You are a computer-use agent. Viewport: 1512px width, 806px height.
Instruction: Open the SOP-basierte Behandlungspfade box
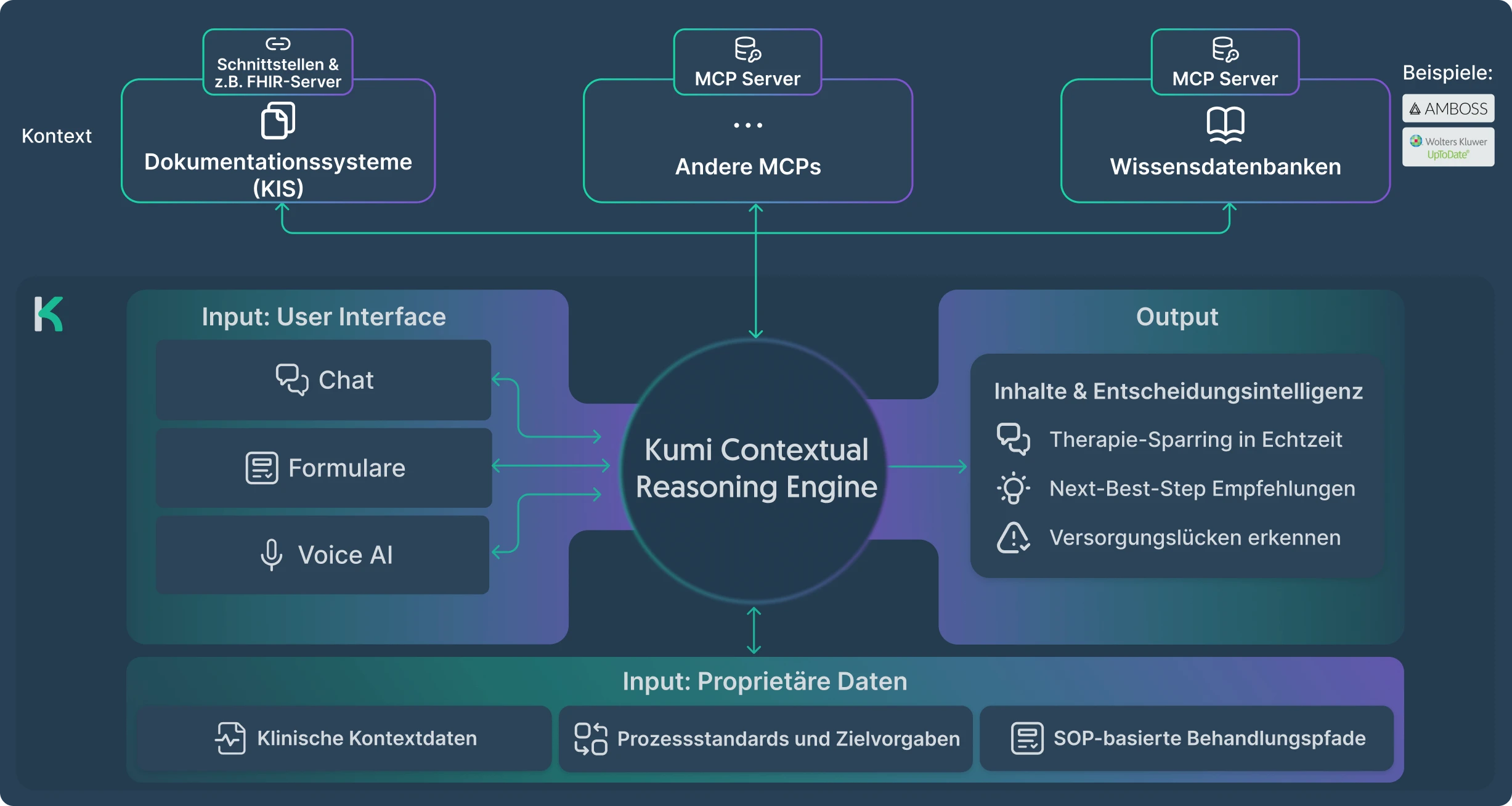(x=1187, y=738)
